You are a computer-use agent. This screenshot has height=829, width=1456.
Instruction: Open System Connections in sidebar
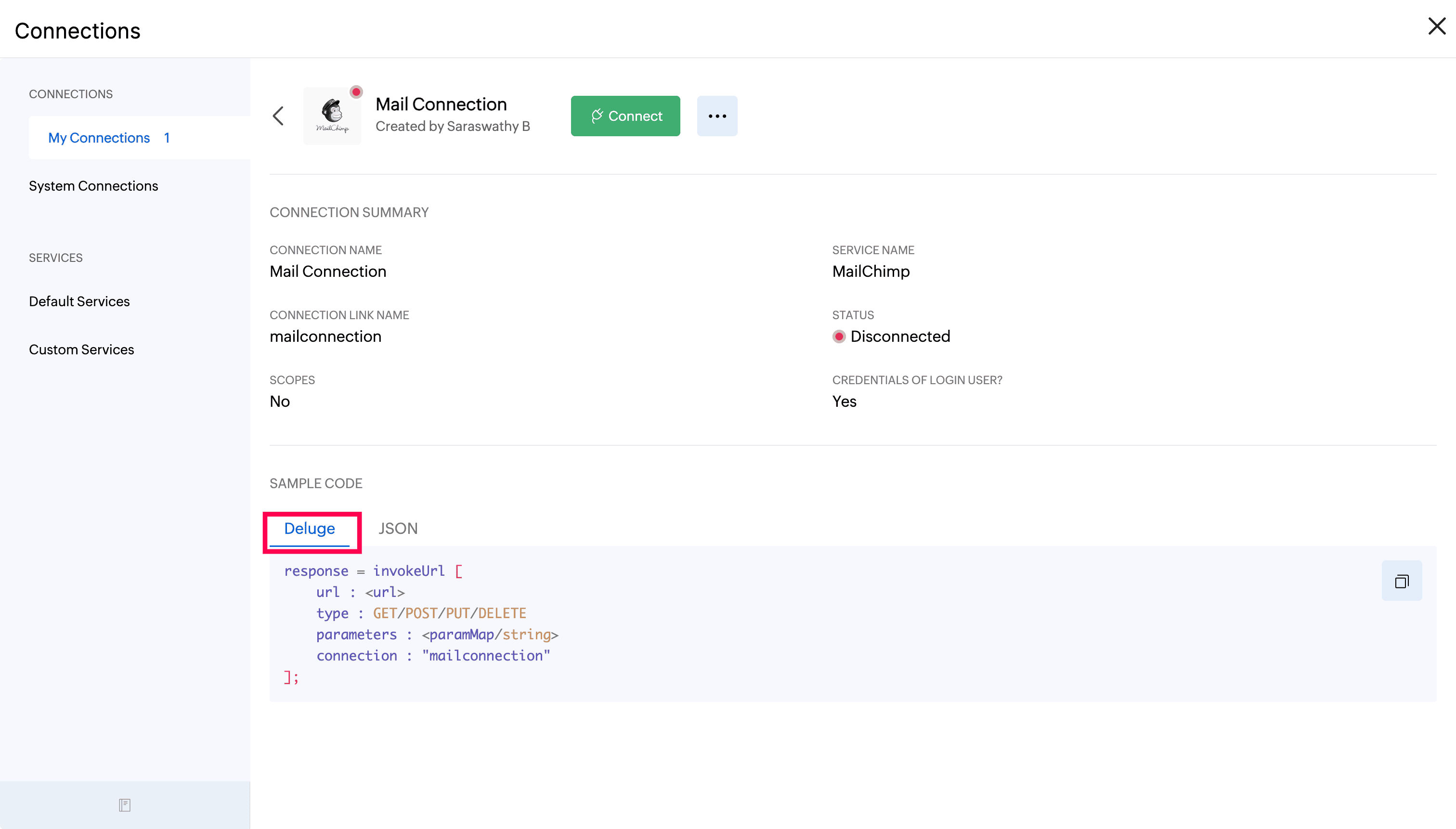[93, 186]
